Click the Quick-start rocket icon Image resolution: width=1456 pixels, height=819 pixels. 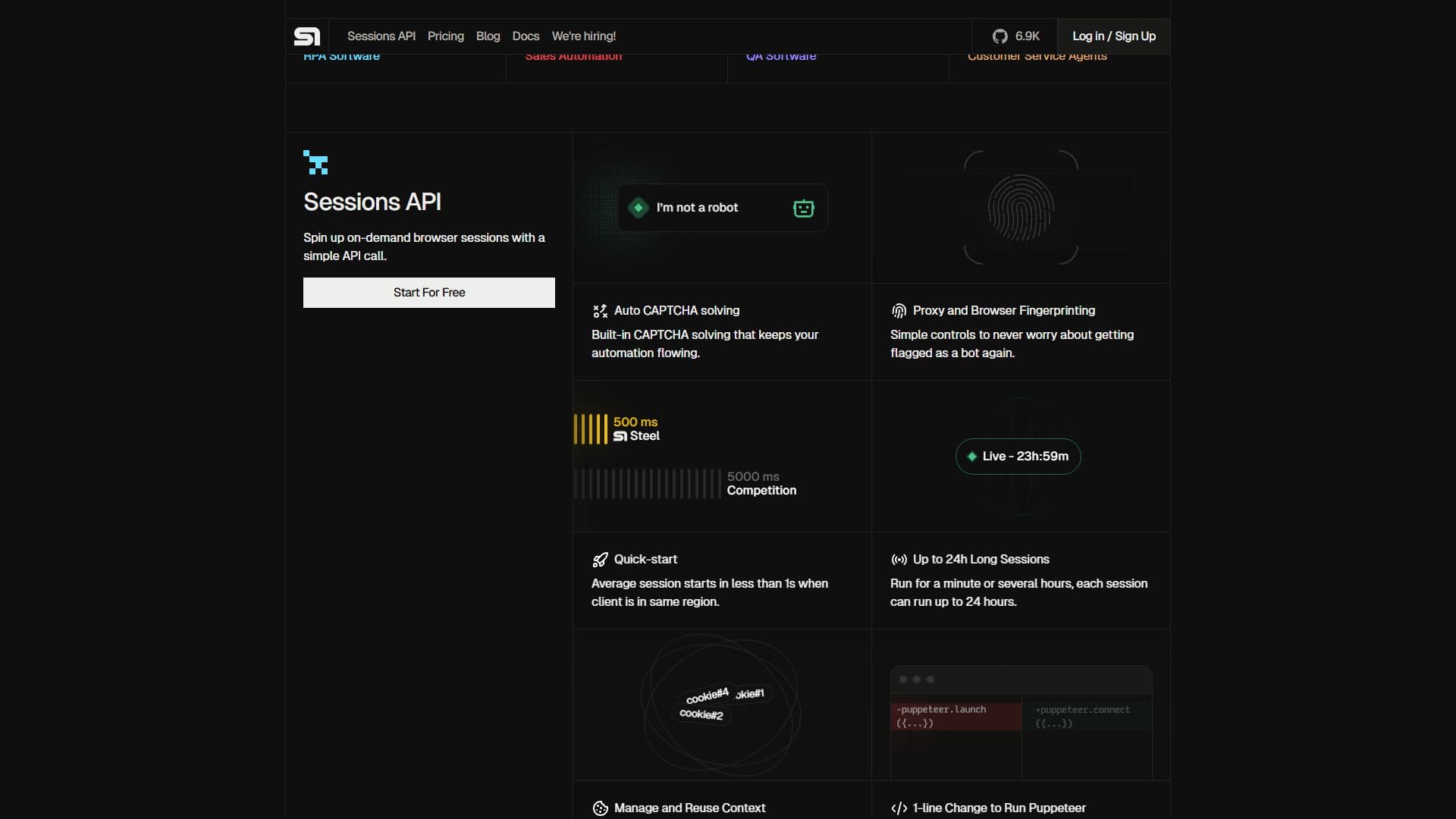[x=600, y=560]
